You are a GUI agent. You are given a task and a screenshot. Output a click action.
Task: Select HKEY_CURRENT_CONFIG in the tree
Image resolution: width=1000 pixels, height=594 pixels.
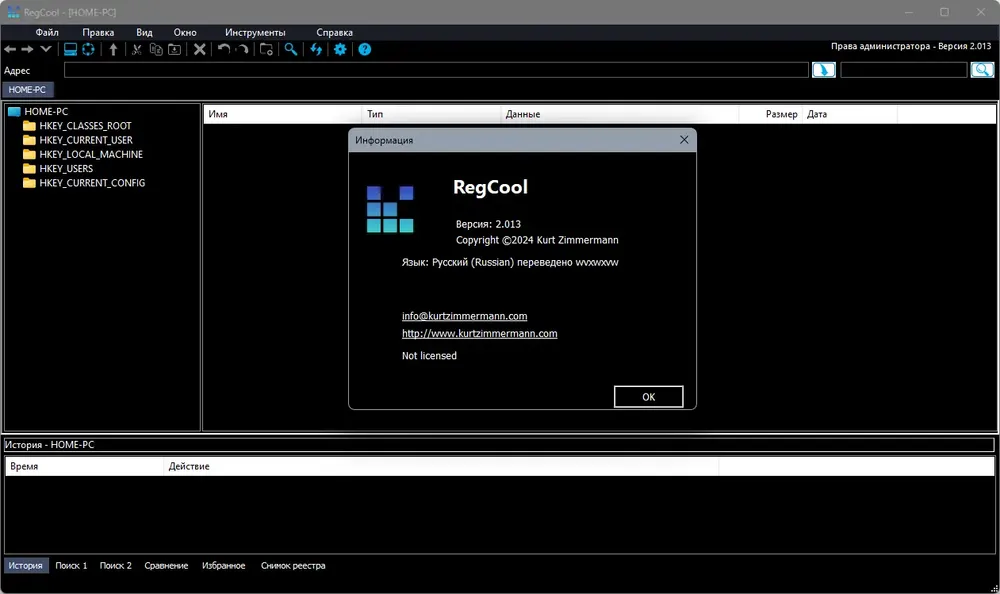[x=92, y=182]
